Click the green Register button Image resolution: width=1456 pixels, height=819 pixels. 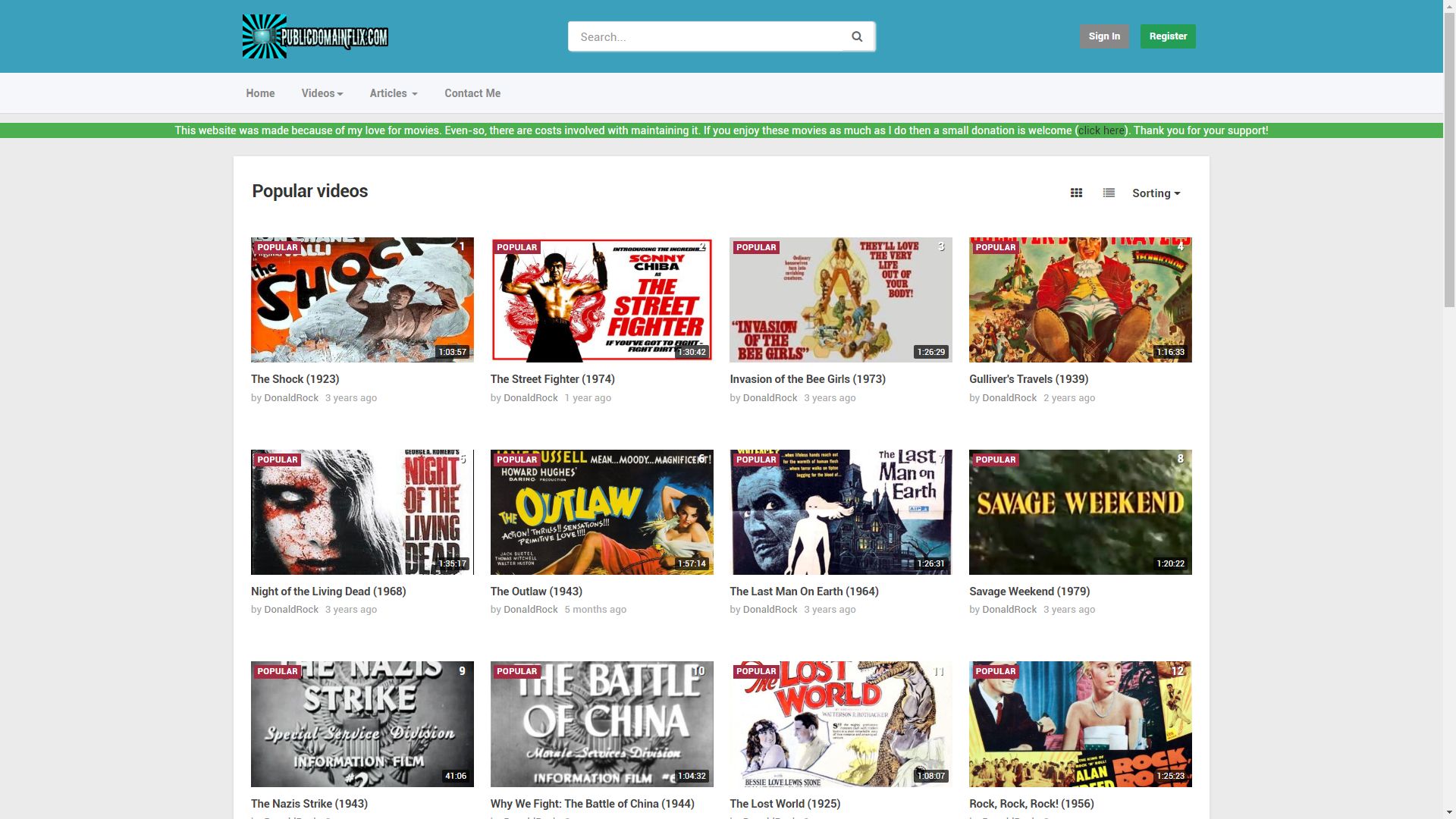[x=1168, y=36]
